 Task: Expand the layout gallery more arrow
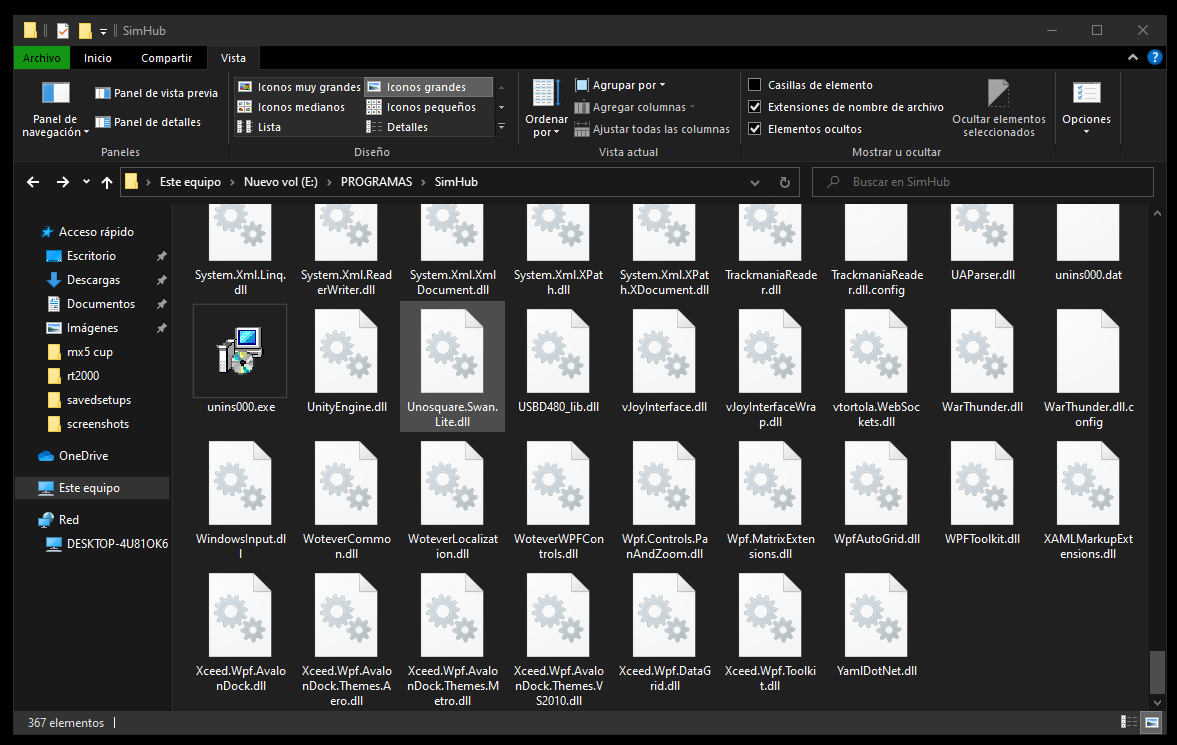point(501,127)
